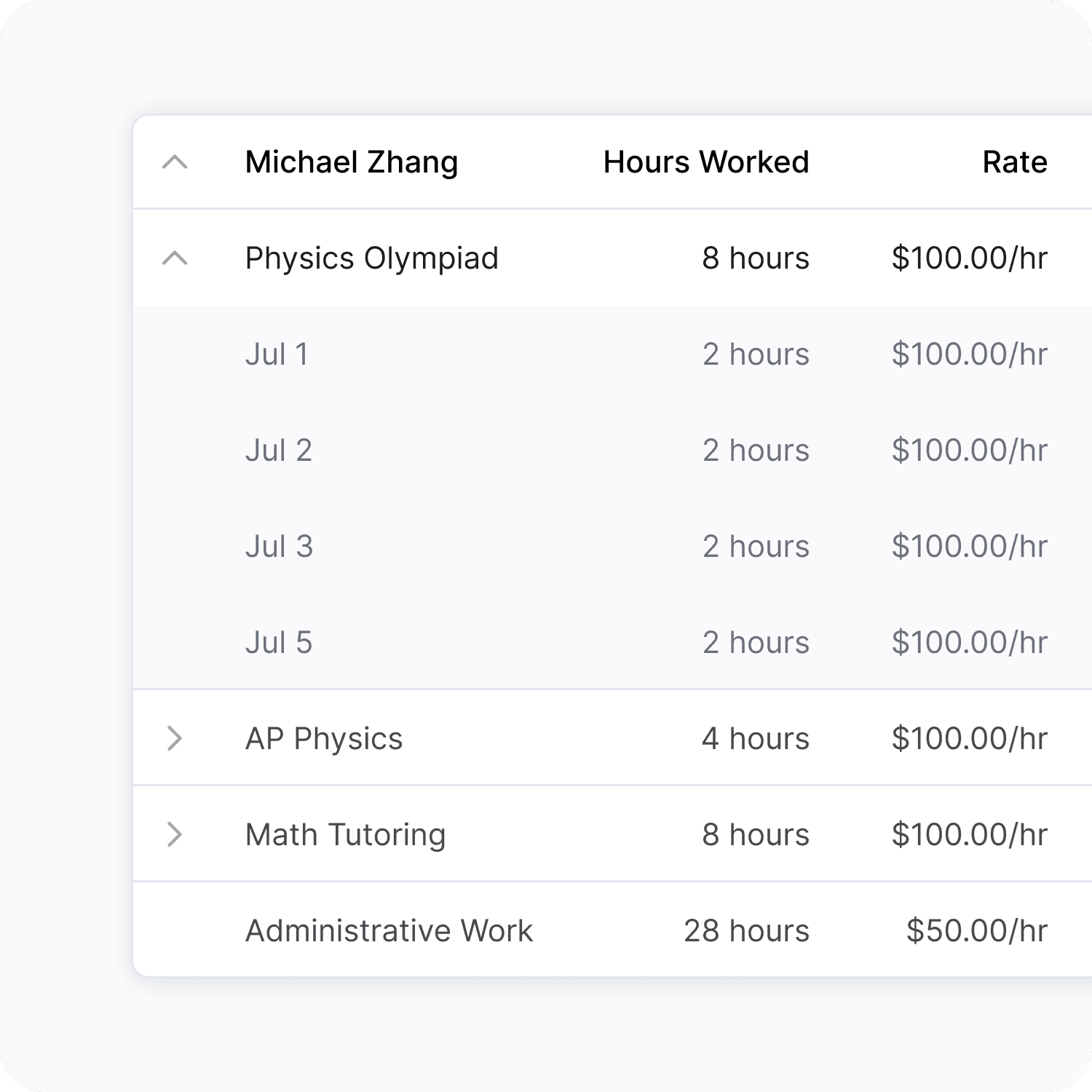The width and height of the screenshot is (1092, 1092).
Task: Collapse the Physics Olympiad row chevron
Action: click(175, 258)
